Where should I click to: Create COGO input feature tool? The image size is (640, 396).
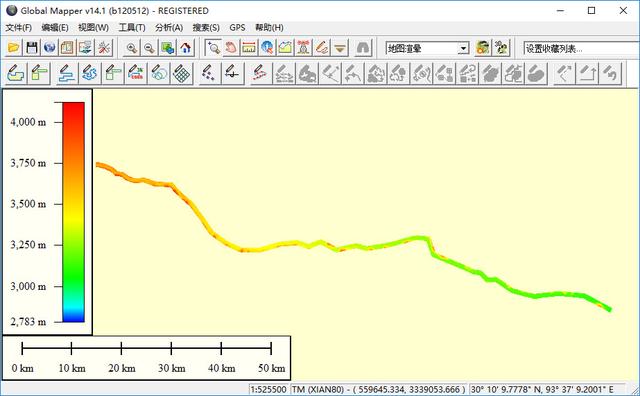coord(136,73)
